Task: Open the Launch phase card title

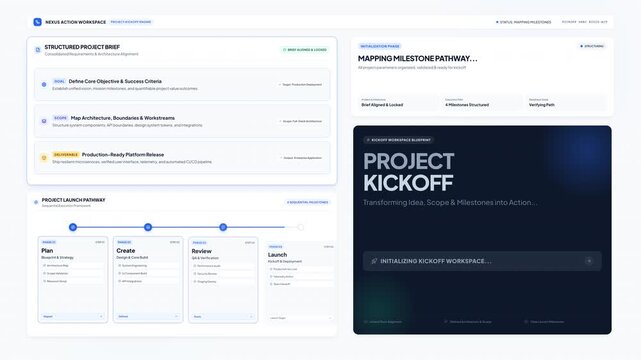Action: 277,255
